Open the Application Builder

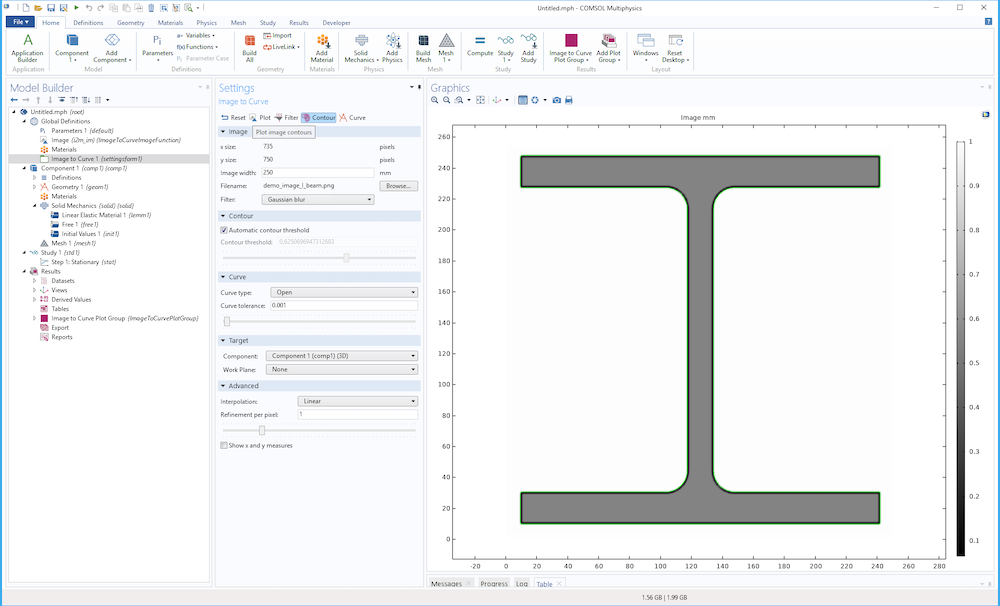pos(28,46)
